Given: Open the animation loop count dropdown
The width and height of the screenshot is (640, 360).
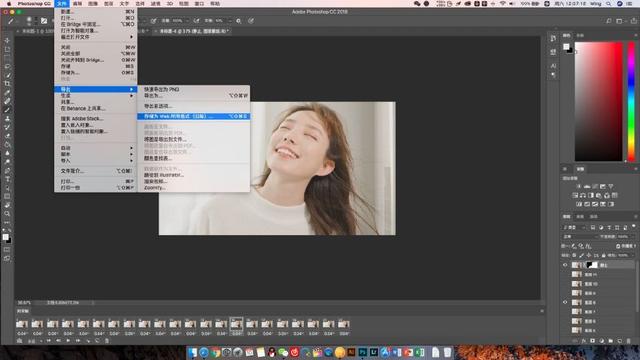Looking at the screenshot, I should (34, 341).
